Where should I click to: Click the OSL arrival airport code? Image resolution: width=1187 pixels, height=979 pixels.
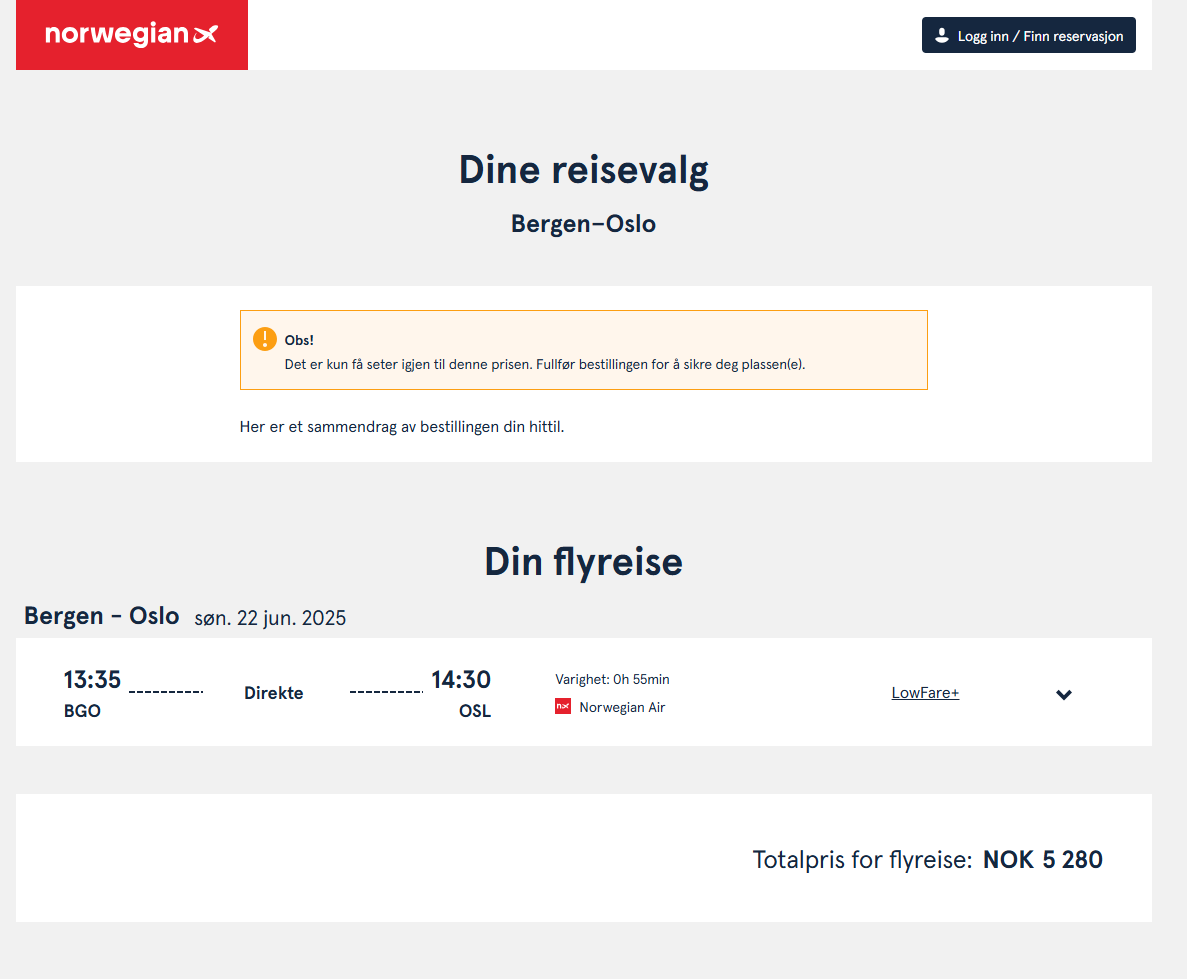[x=475, y=712]
